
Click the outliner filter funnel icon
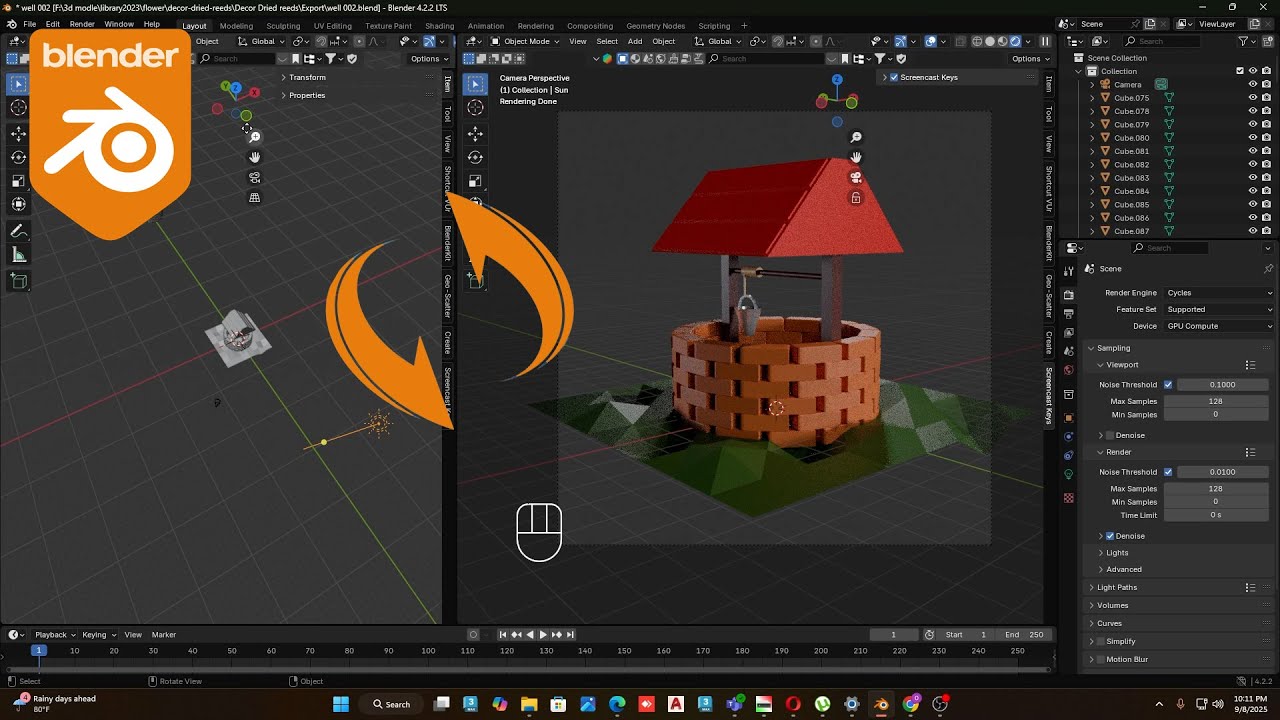coord(1244,41)
